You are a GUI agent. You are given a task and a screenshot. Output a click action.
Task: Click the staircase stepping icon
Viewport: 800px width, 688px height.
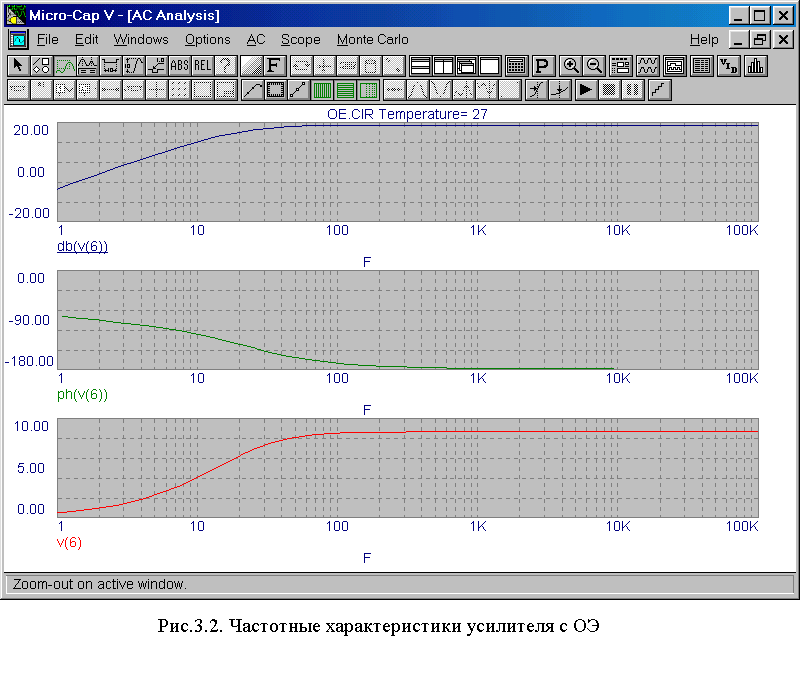point(659,90)
